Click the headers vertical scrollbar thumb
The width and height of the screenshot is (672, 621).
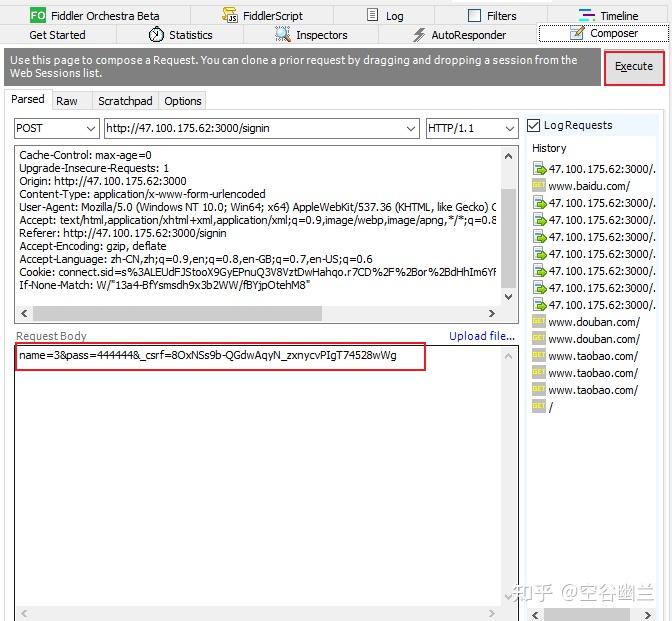[x=508, y=238]
